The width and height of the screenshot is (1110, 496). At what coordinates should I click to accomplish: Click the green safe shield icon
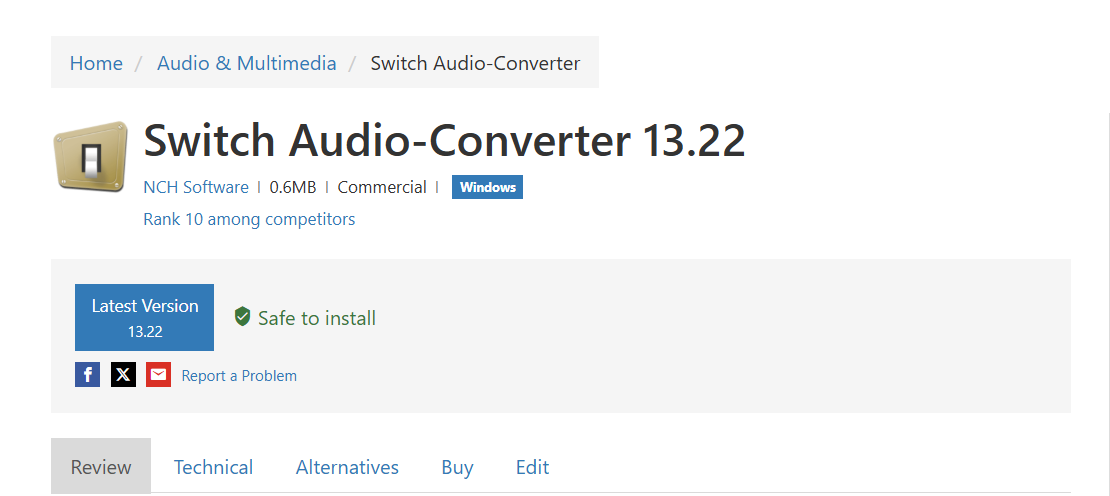click(242, 317)
